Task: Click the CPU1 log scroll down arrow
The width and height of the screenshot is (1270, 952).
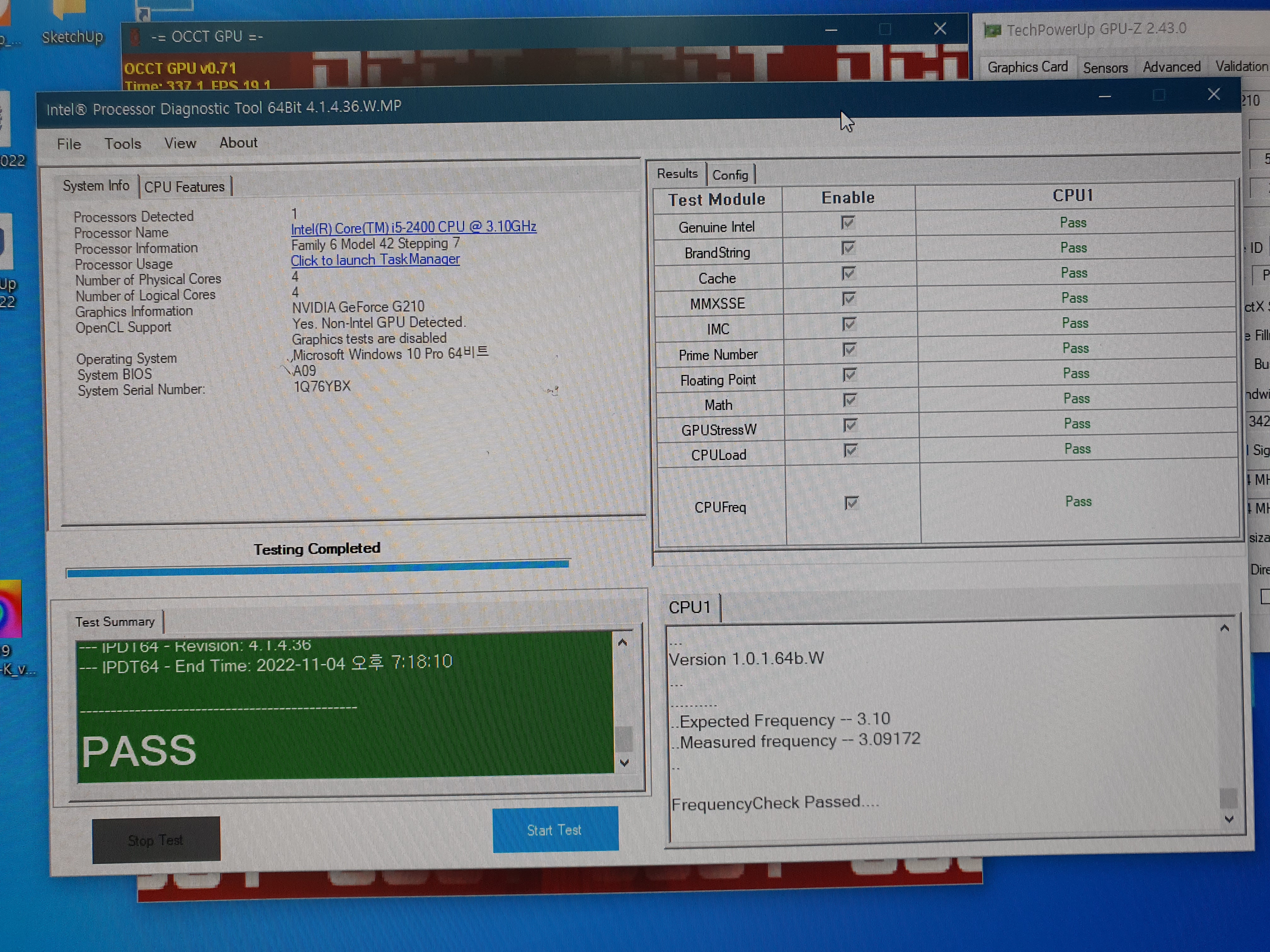Action: pos(1229,819)
